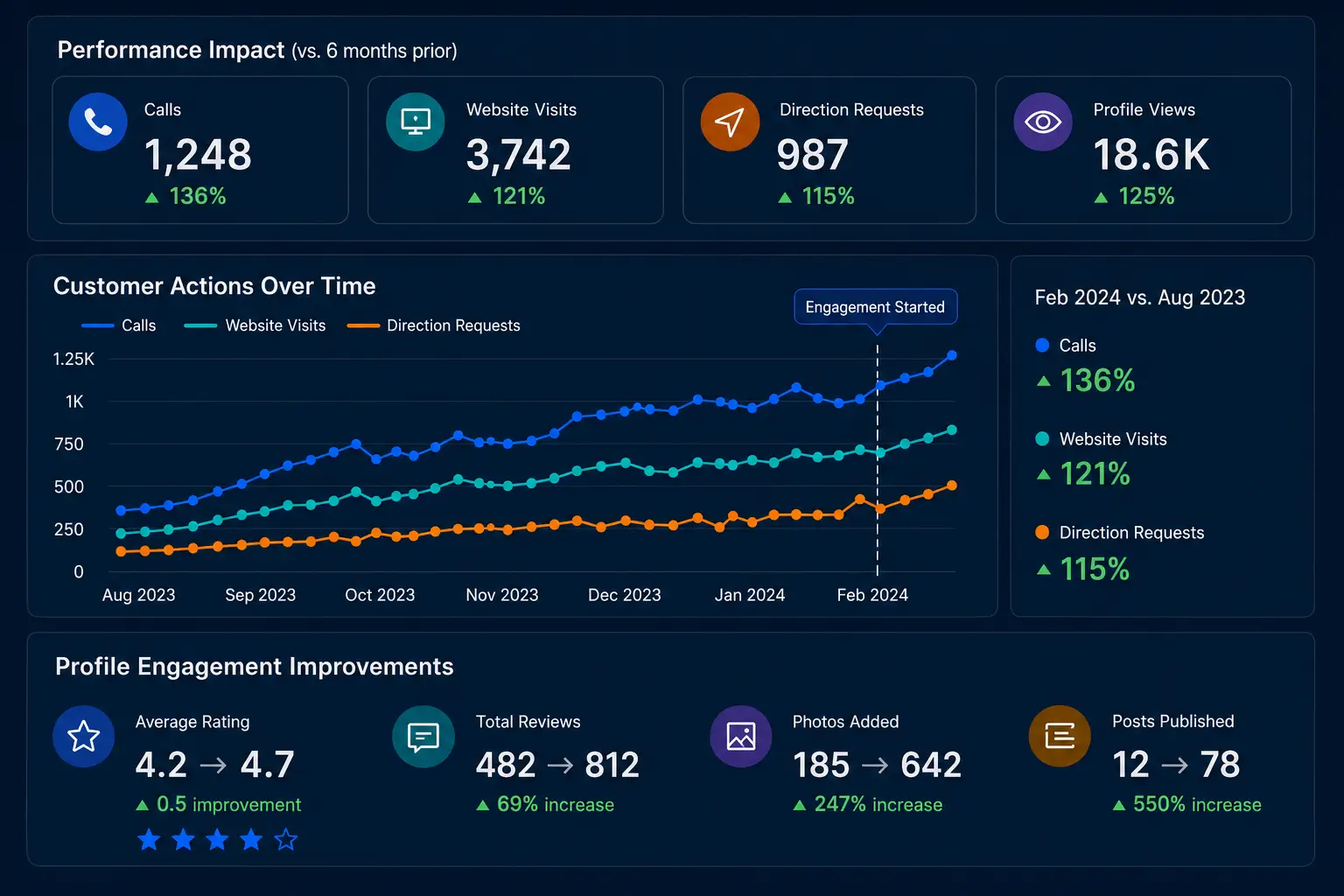Click the 550% increase text
The width and height of the screenshot is (1344, 896).
(x=1197, y=805)
